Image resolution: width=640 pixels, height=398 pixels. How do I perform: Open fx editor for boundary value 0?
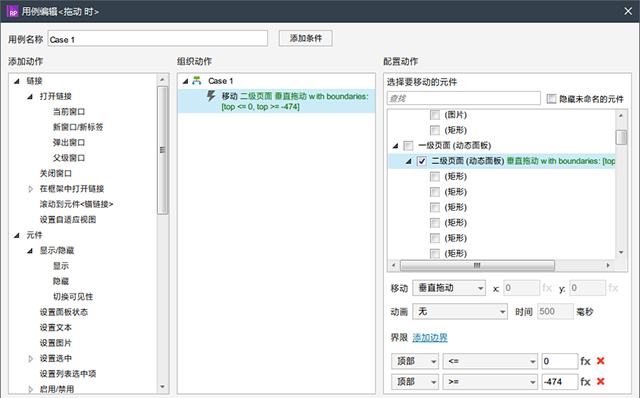click(x=585, y=361)
